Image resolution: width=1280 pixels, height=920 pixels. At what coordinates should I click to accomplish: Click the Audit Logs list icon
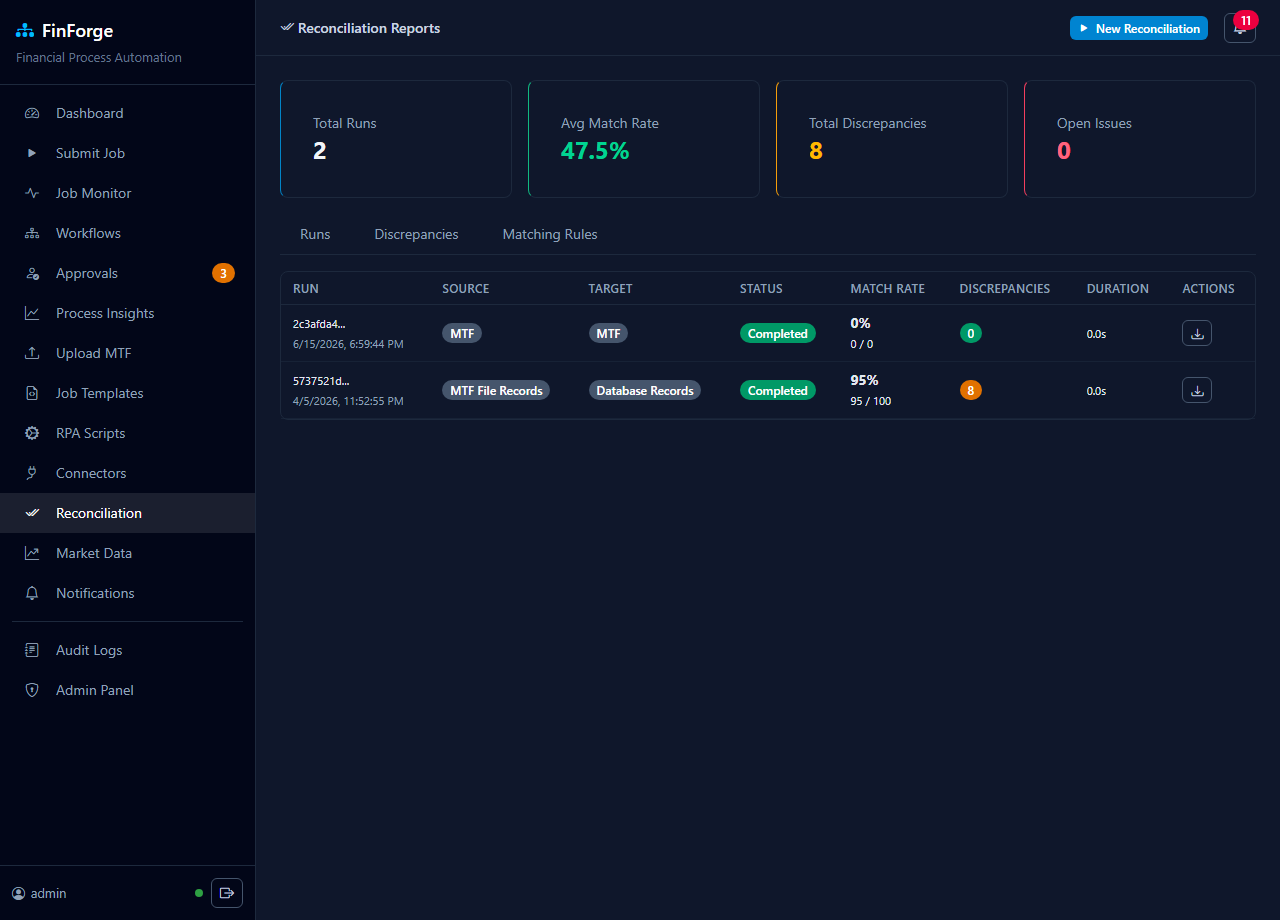click(x=32, y=650)
